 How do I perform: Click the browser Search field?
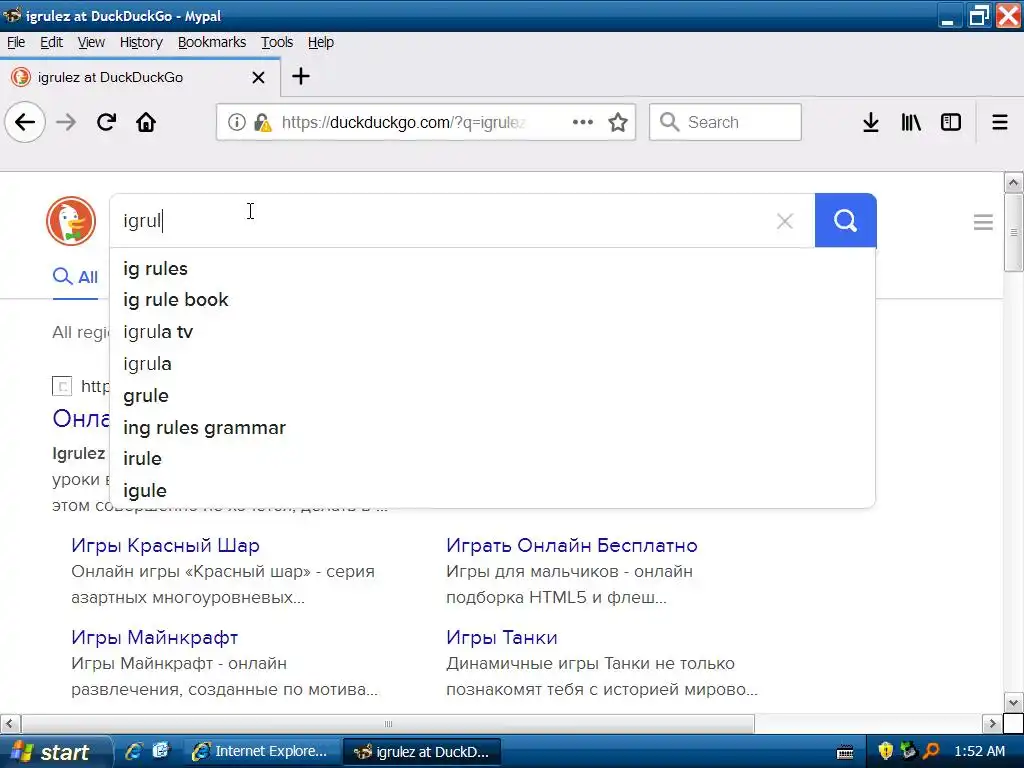pos(726,122)
